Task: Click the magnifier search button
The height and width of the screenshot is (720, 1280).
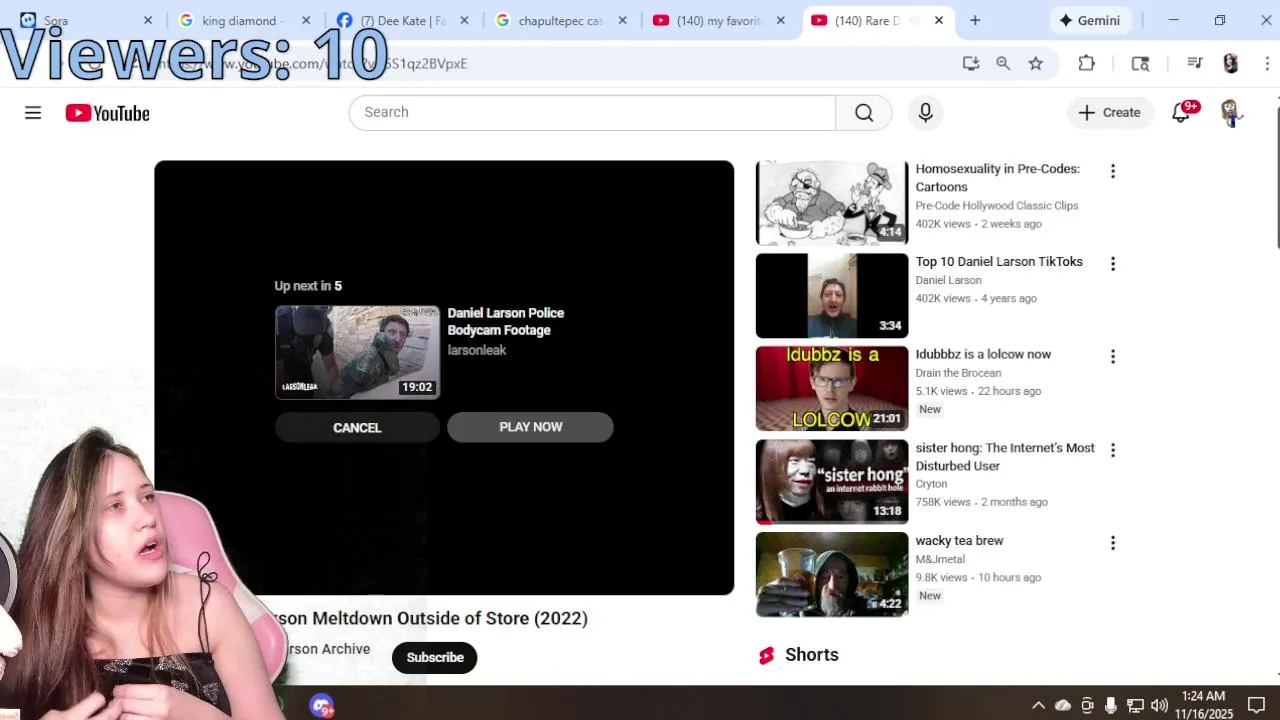Action: tap(864, 112)
